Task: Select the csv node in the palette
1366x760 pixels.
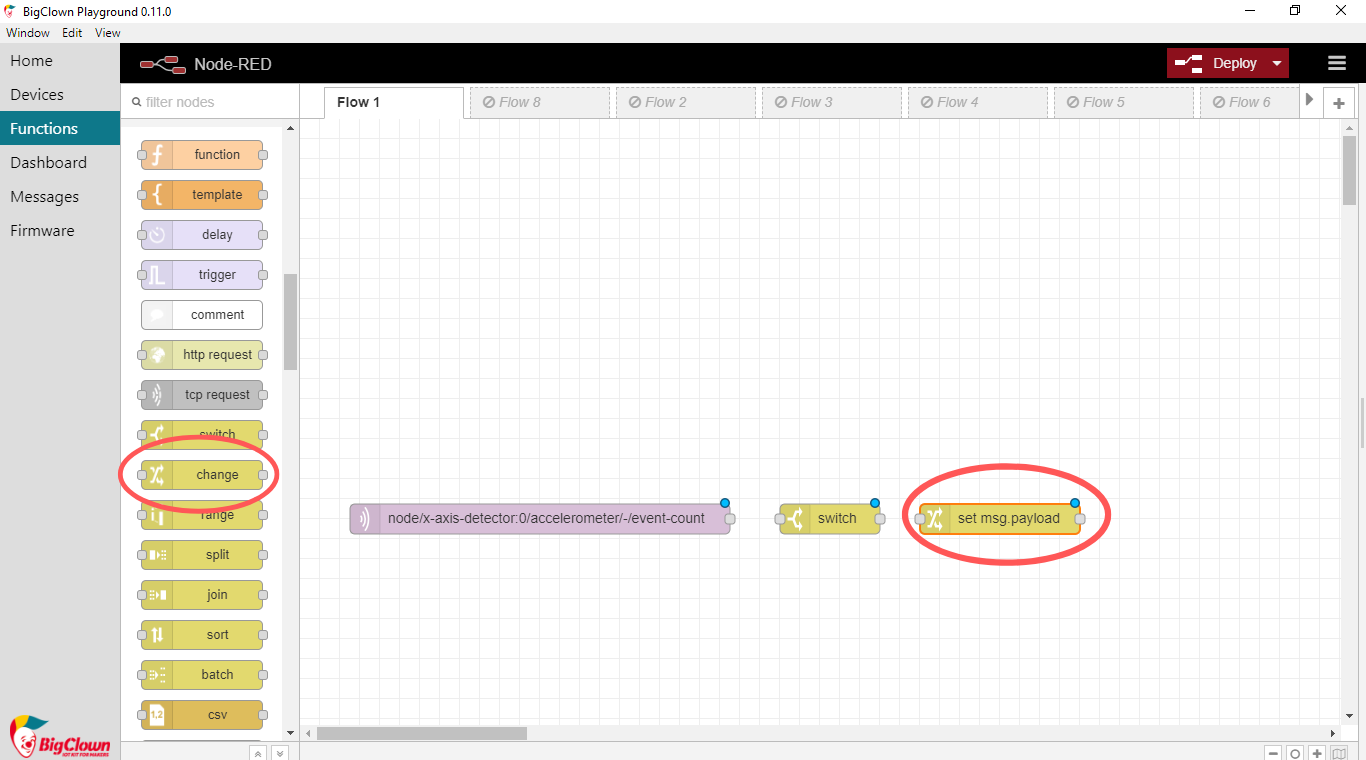Action: 202,715
